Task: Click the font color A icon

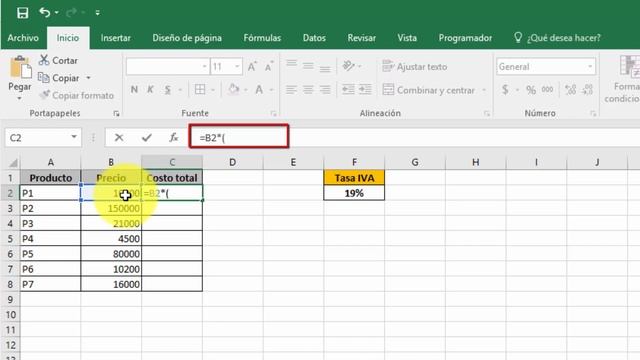Action: 259,89
